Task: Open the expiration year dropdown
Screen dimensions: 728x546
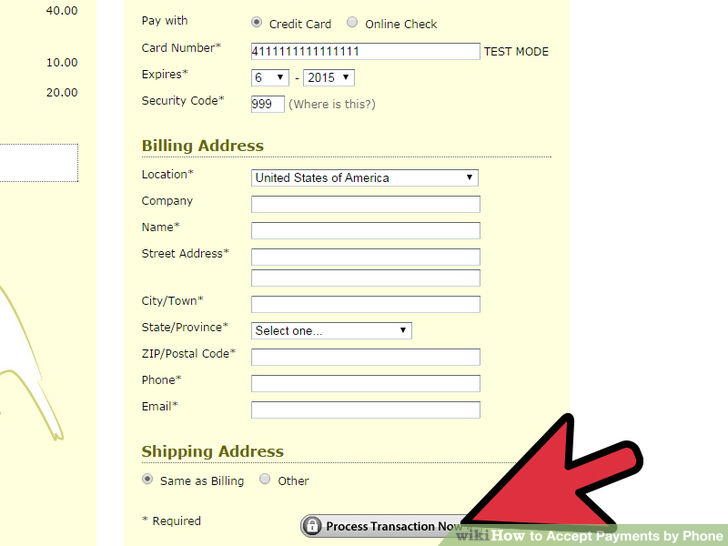Action: coord(329,78)
